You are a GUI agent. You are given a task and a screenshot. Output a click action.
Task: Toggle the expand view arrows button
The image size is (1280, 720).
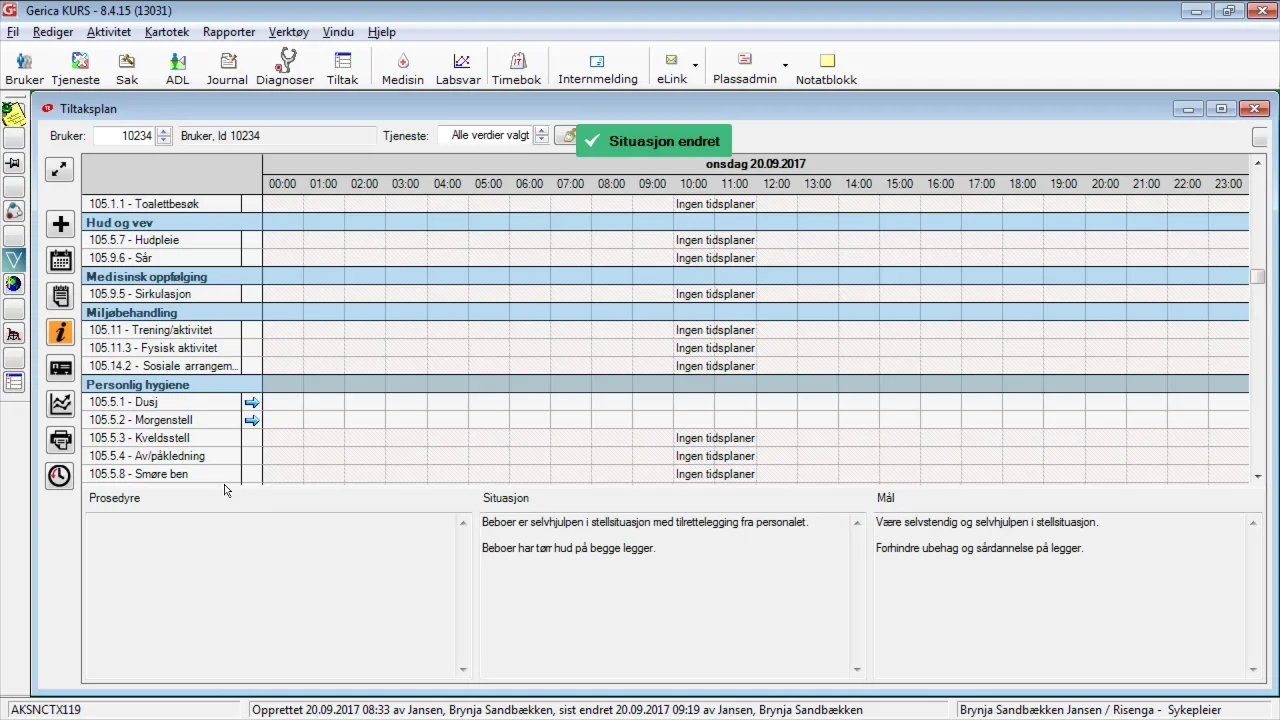click(60, 169)
